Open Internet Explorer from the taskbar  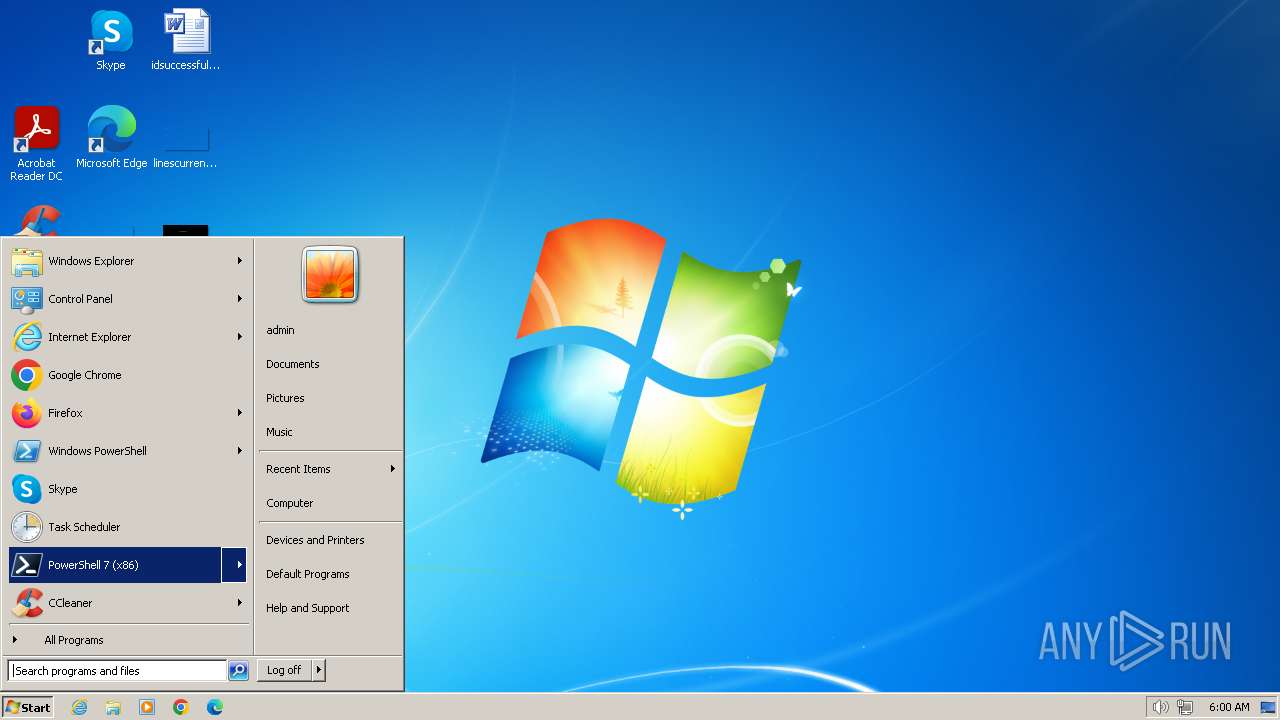(80, 707)
